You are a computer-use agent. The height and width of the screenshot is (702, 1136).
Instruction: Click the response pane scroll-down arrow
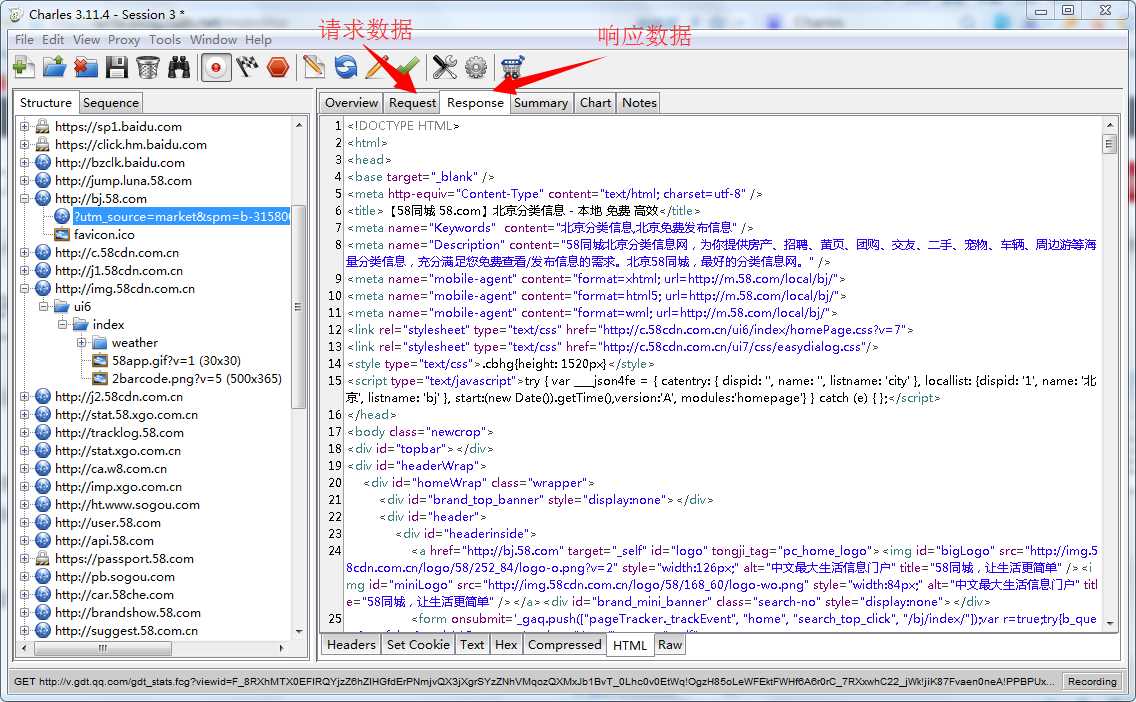coord(1110,623)
